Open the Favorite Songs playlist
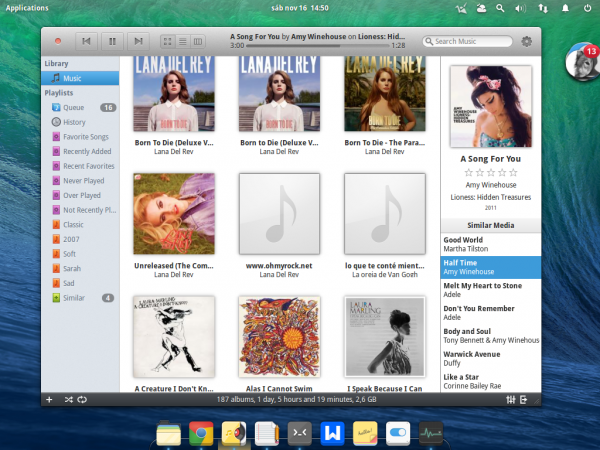 tap(80, 137)
